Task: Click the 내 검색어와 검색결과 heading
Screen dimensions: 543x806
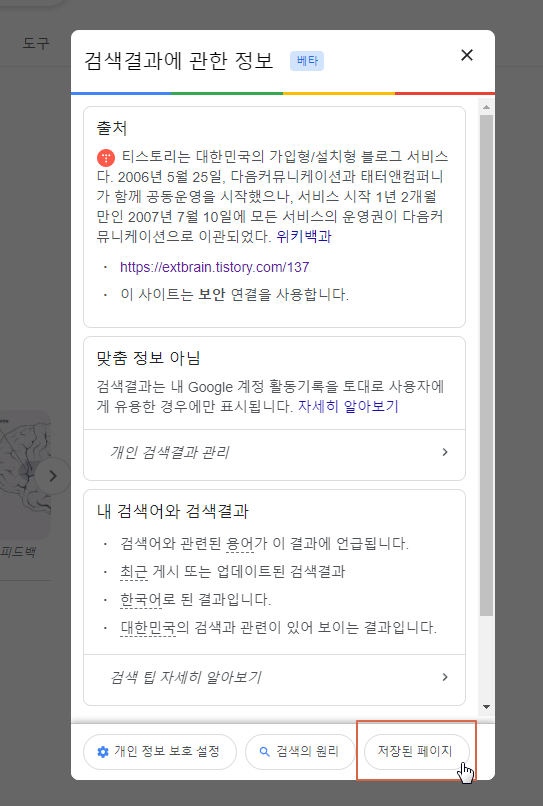Action: click(173, 511)
